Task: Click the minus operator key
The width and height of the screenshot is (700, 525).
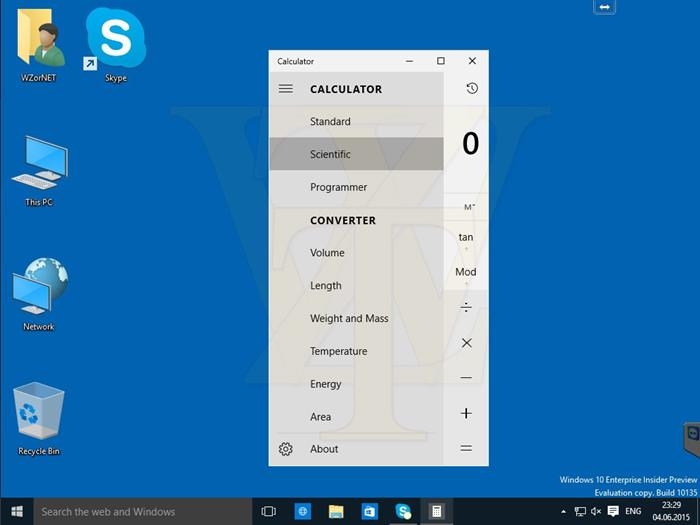Action: [x=466, y=378]
